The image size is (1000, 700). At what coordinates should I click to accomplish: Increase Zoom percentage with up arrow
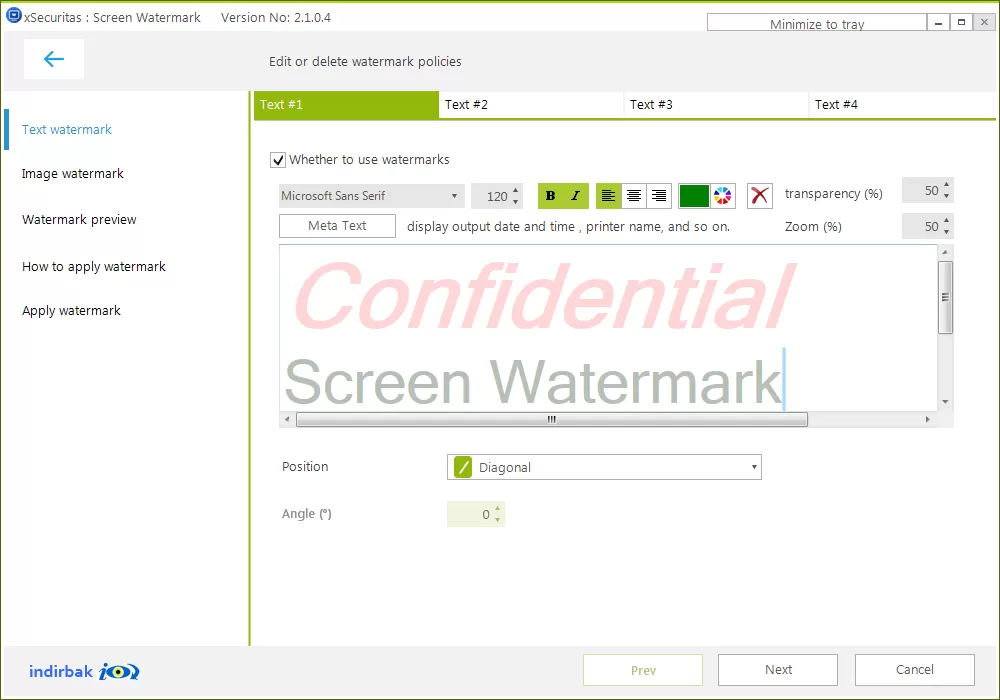[x=946, y=220]
